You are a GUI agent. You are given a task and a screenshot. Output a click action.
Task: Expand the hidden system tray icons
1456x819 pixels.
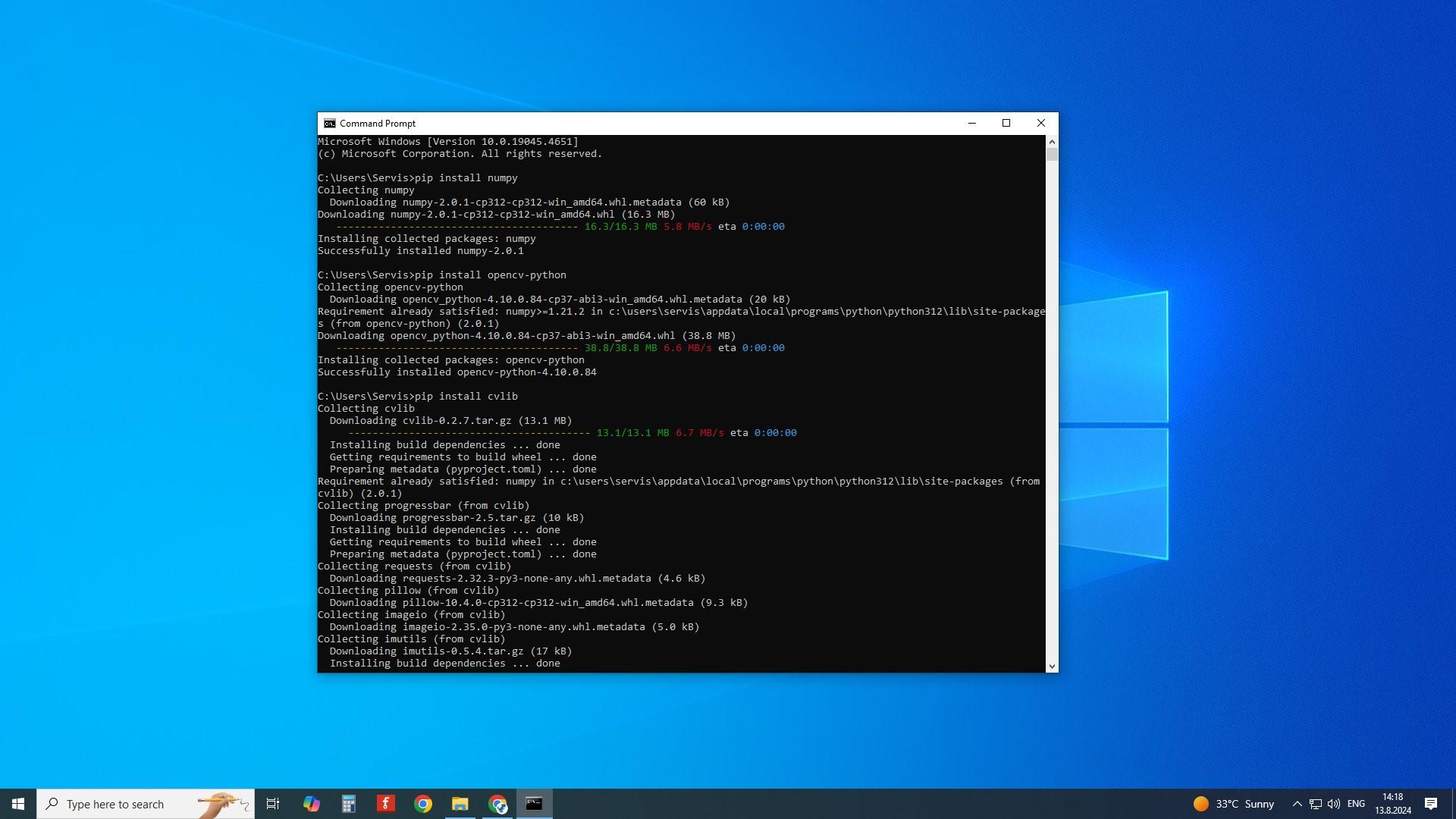[x=1297, y=803]
